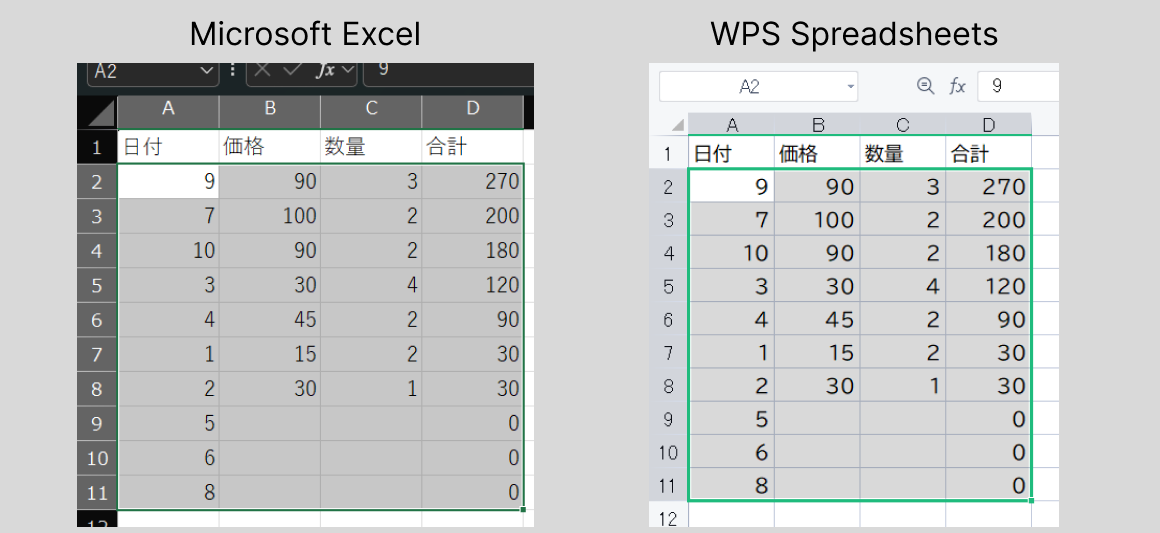Select row 1 header in Excel
1160x533 pixels.
pyautogui.click(x=97, y=147)
